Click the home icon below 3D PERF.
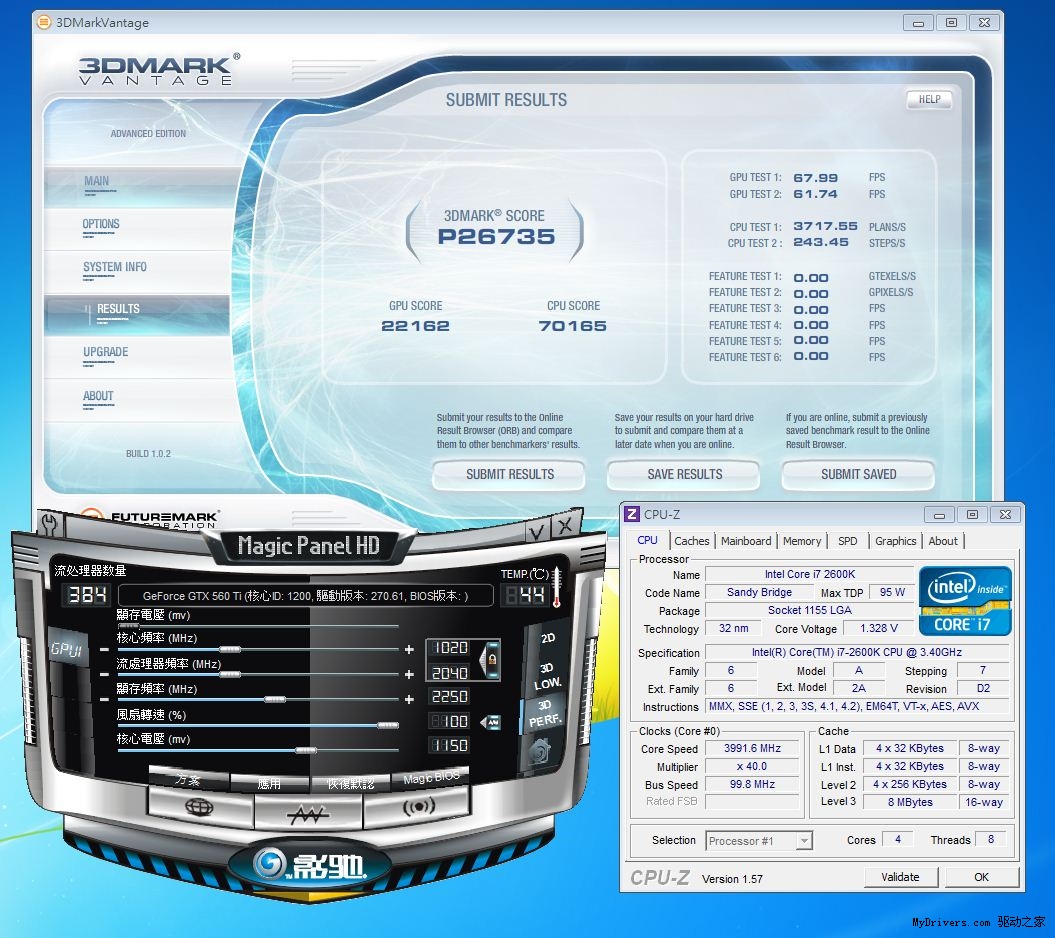This screenshot has width=1055, height=938. click(539, 750)
